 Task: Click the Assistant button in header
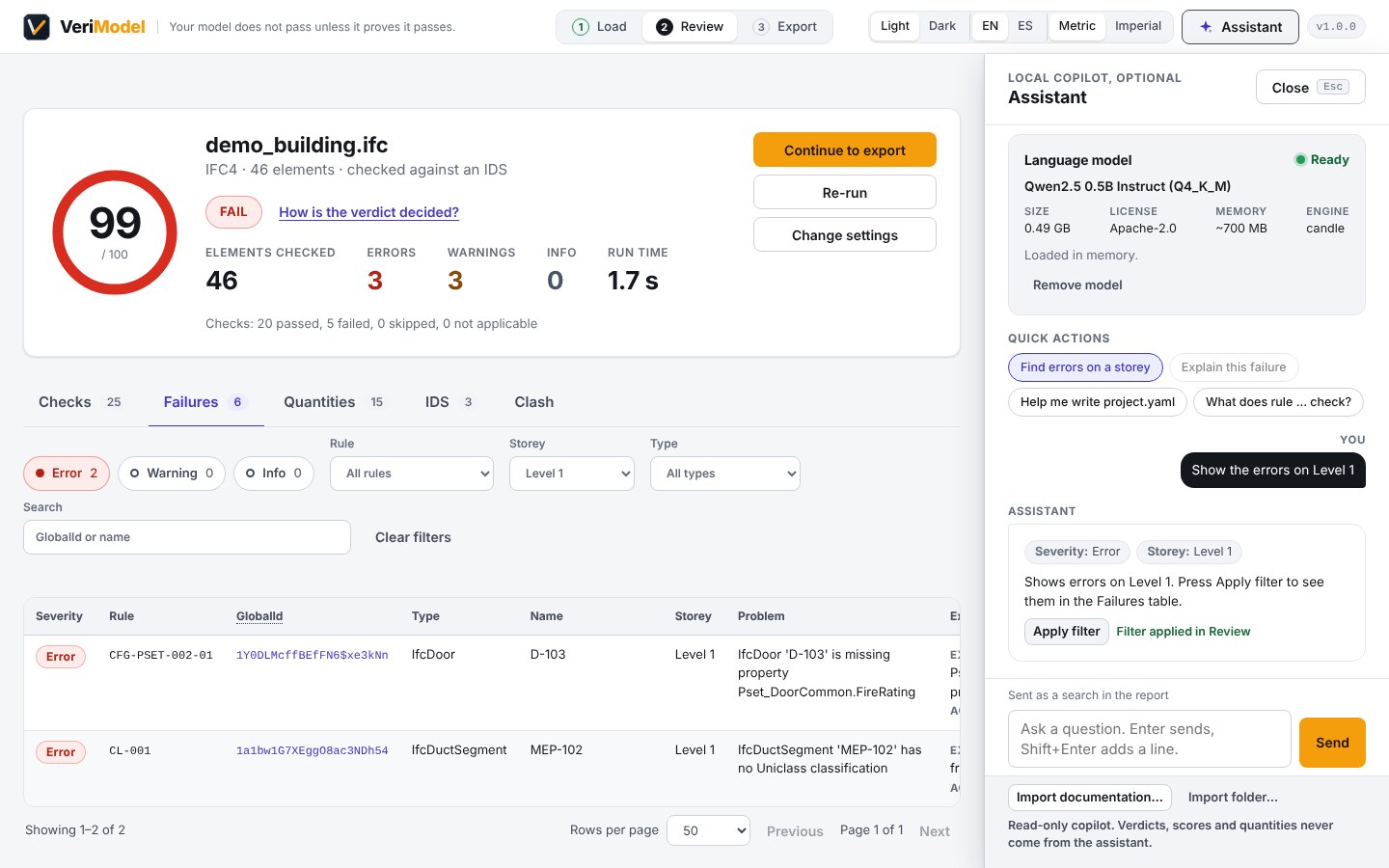[1240, 27]
